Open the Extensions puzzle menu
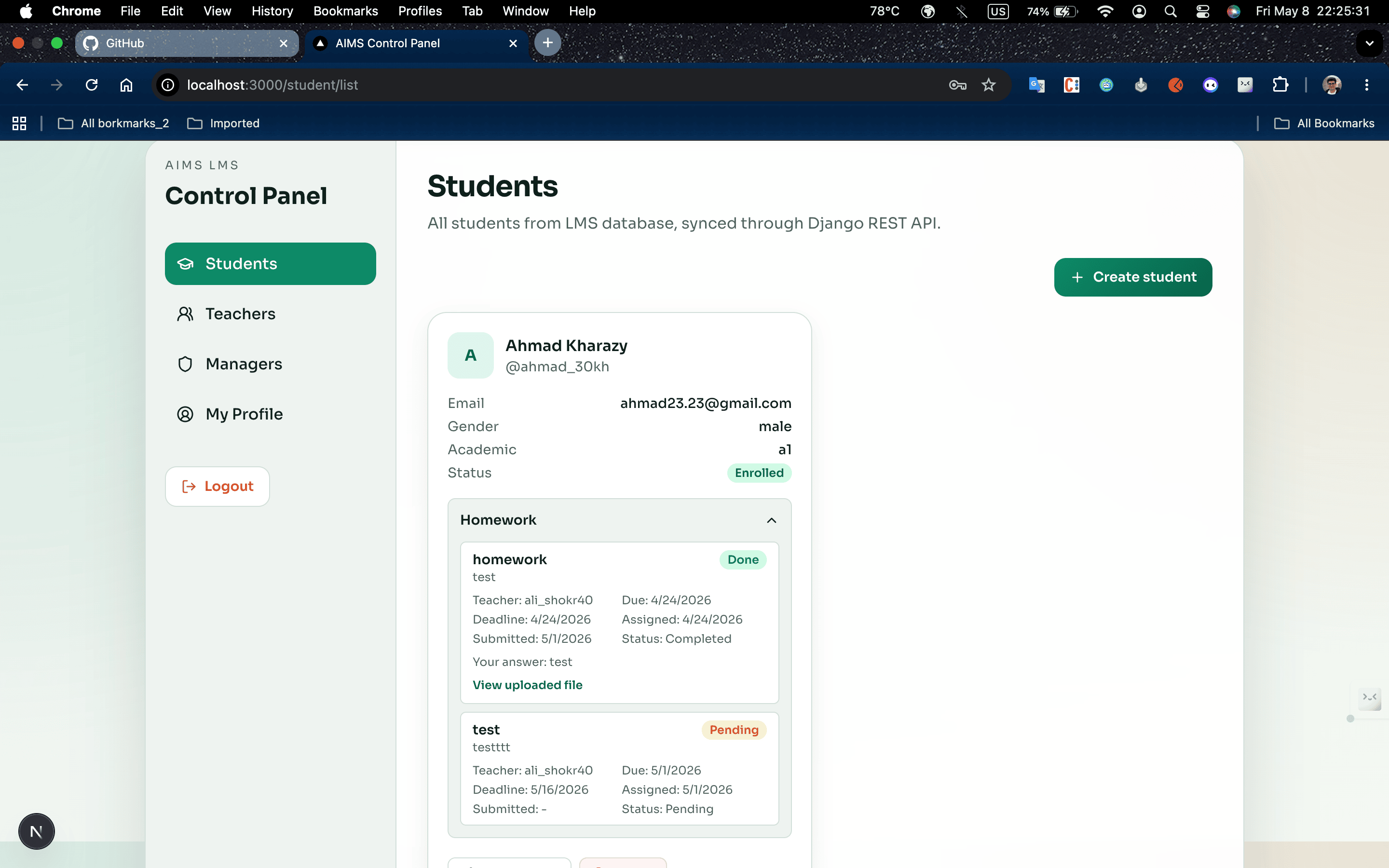 pyautogui.click(x=1280, y=85)
